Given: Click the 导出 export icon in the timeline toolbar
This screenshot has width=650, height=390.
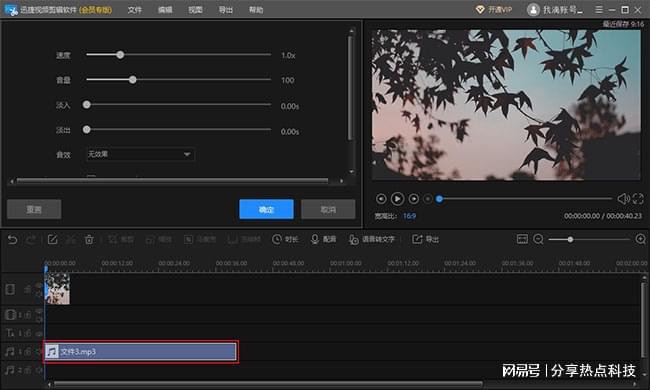Looking at the screenshot, I should tap(425, 239).
